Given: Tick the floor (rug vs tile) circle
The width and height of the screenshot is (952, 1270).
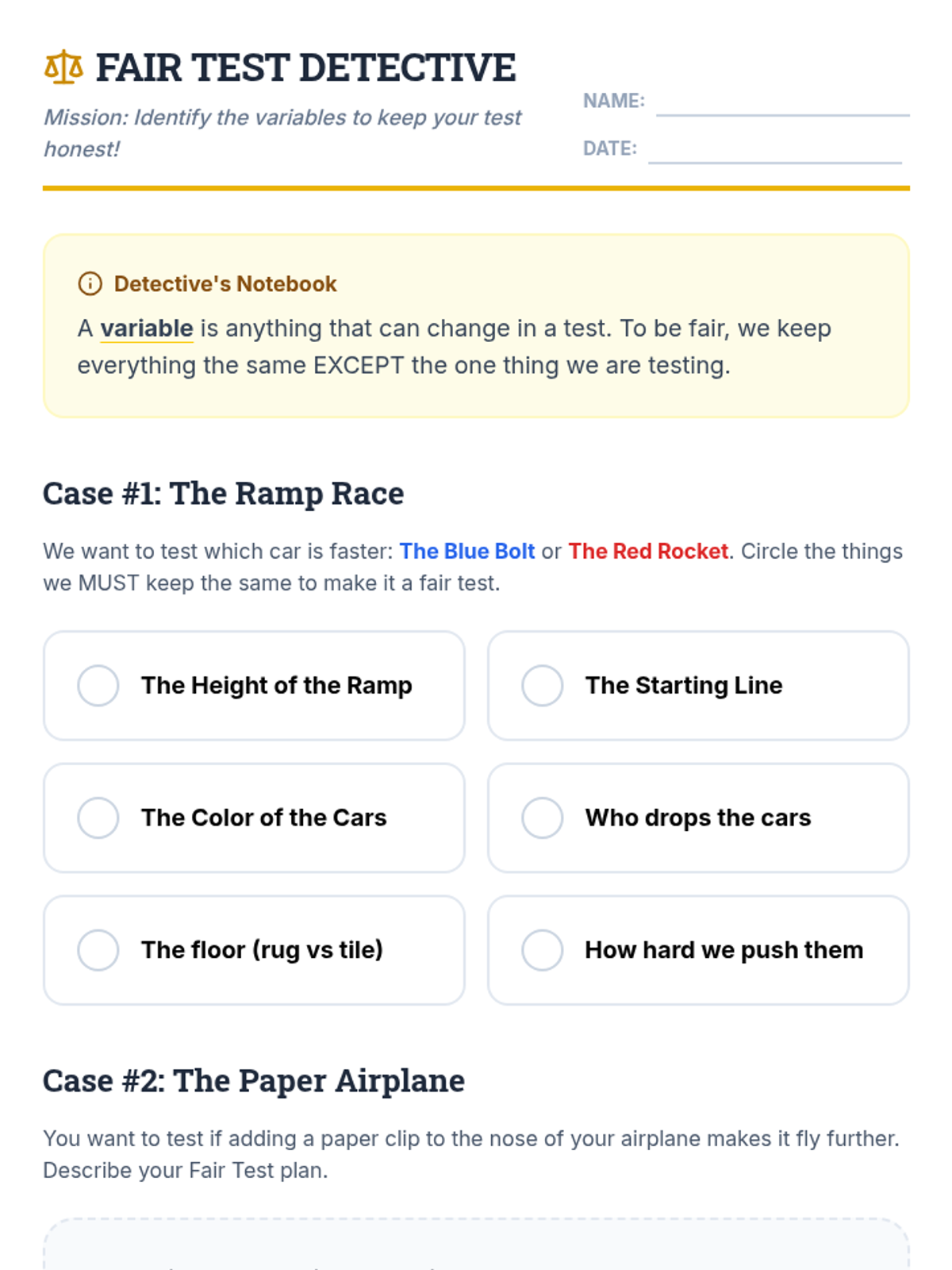Looking at the screenshot, I should click(x=98, y=949).
